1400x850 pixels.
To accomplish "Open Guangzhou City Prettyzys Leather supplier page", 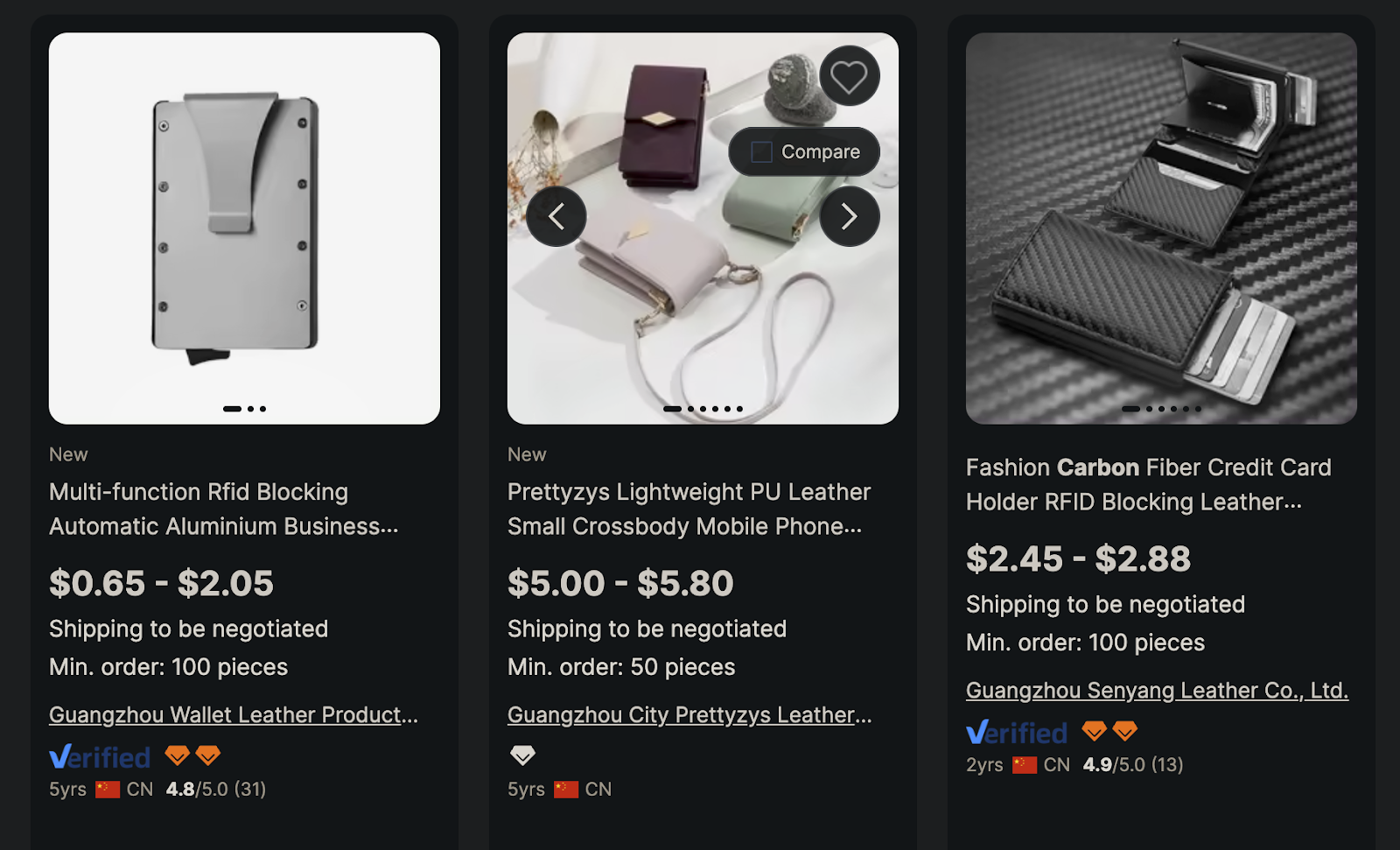I will [689, 715].
